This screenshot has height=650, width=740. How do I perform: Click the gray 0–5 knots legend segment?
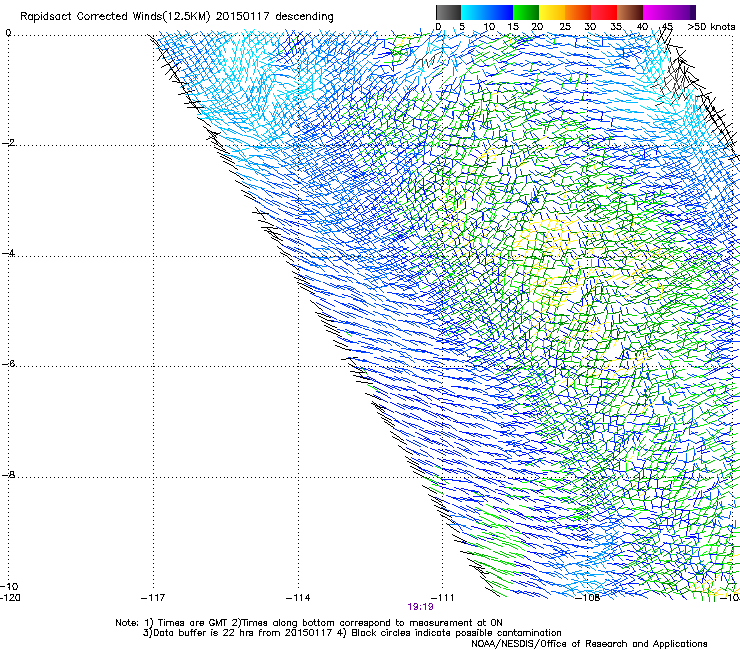click(x=448, y=12)
